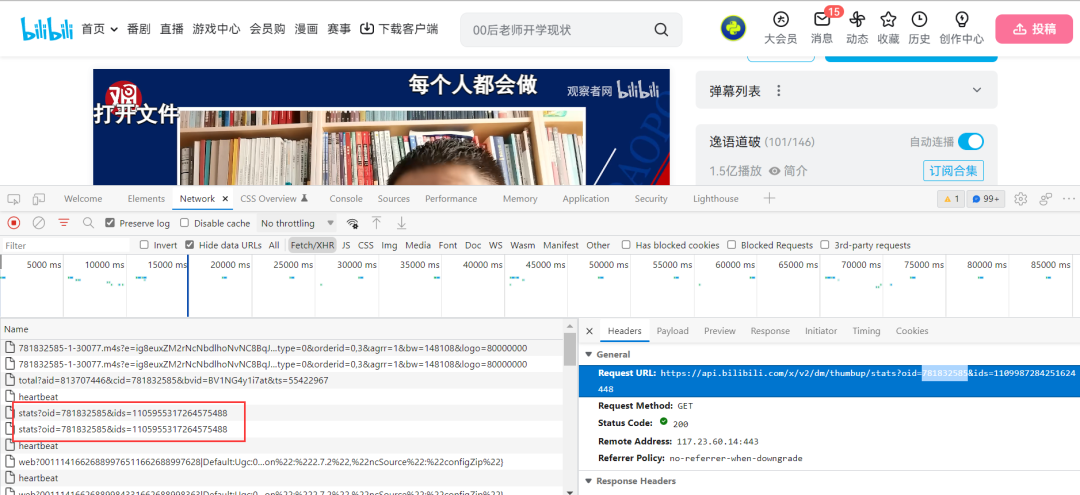
Task: Close the request details panel
Action: [590, 331]
